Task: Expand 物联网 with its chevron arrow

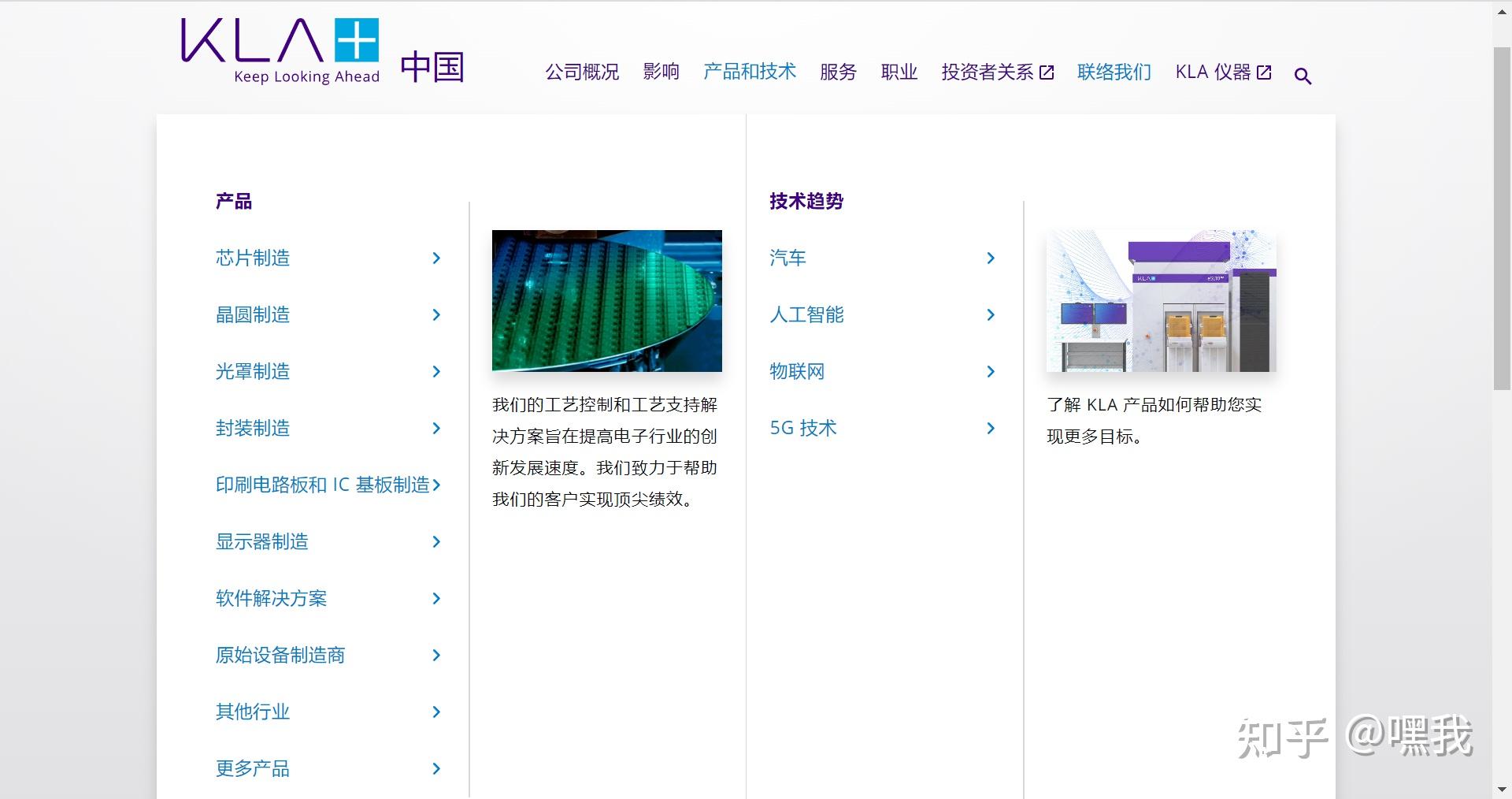Action: point(991,371)
